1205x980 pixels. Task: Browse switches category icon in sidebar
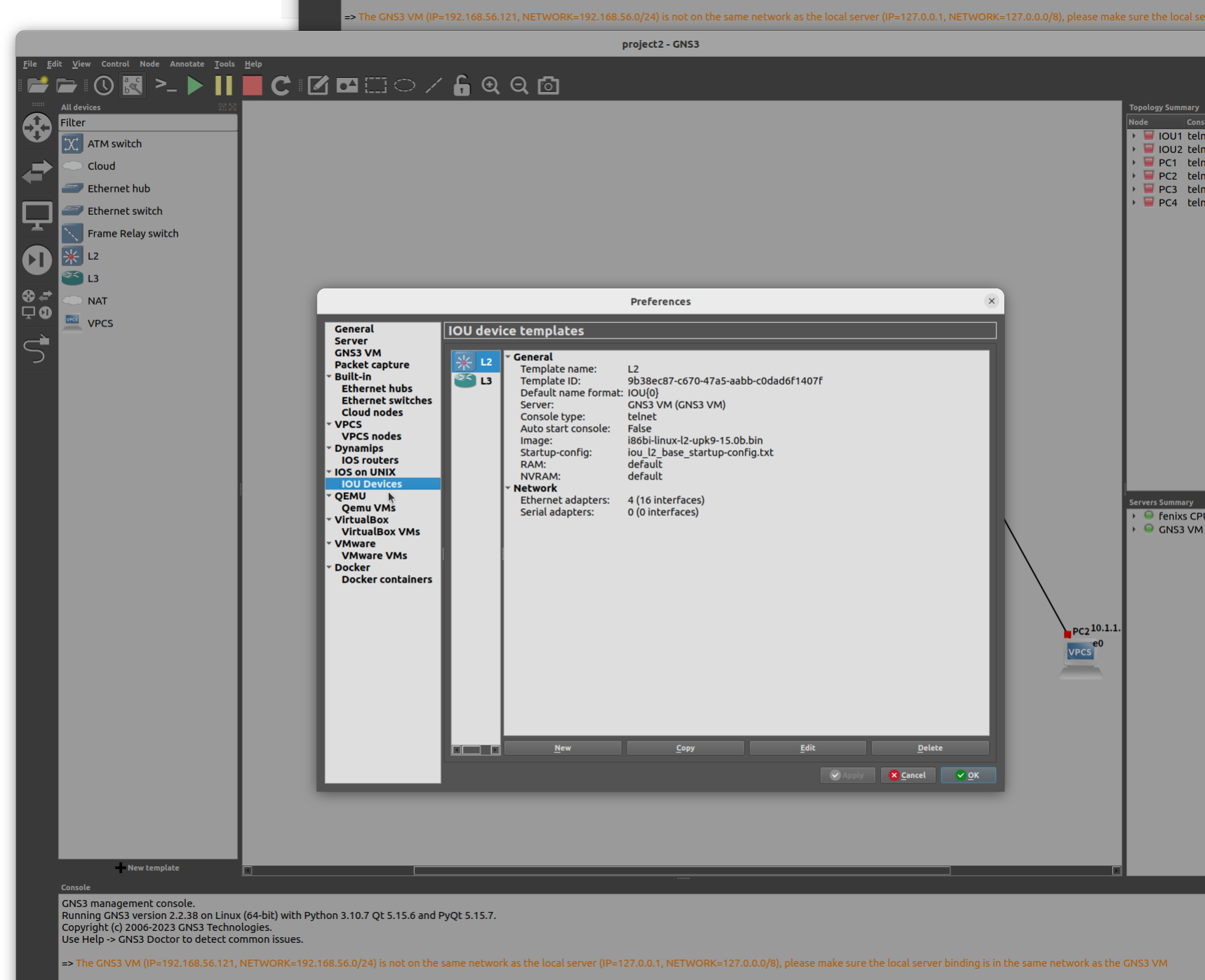(36, 171)
